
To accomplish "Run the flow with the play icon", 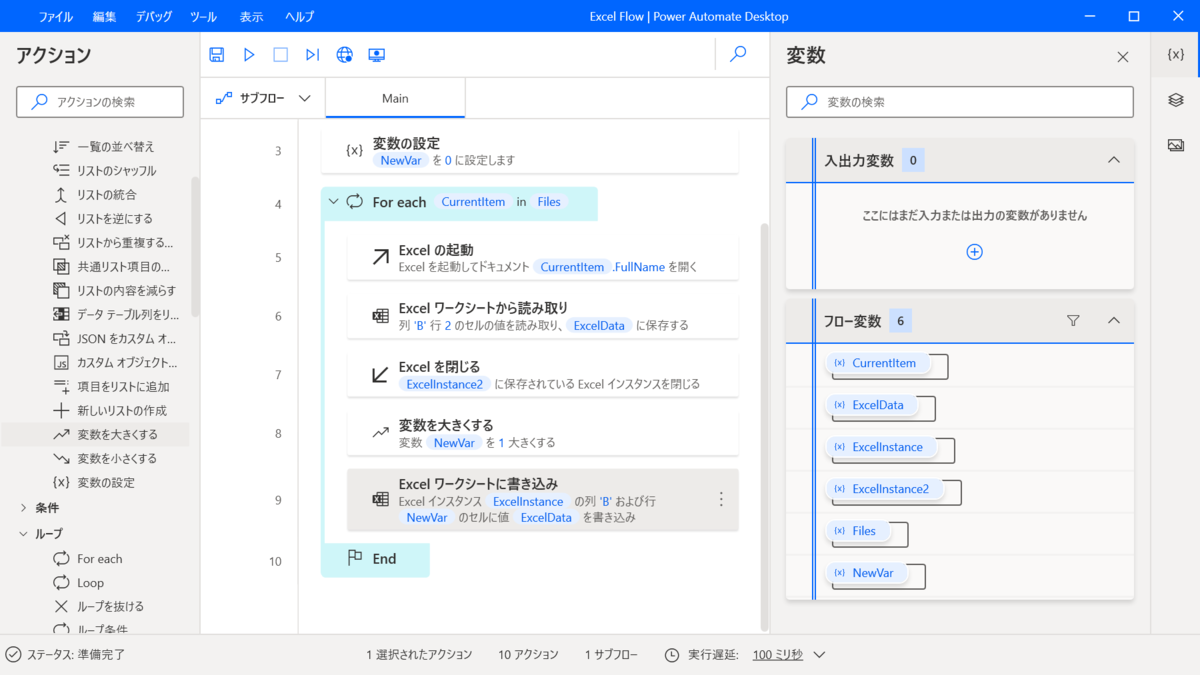I will click(249, 55).
